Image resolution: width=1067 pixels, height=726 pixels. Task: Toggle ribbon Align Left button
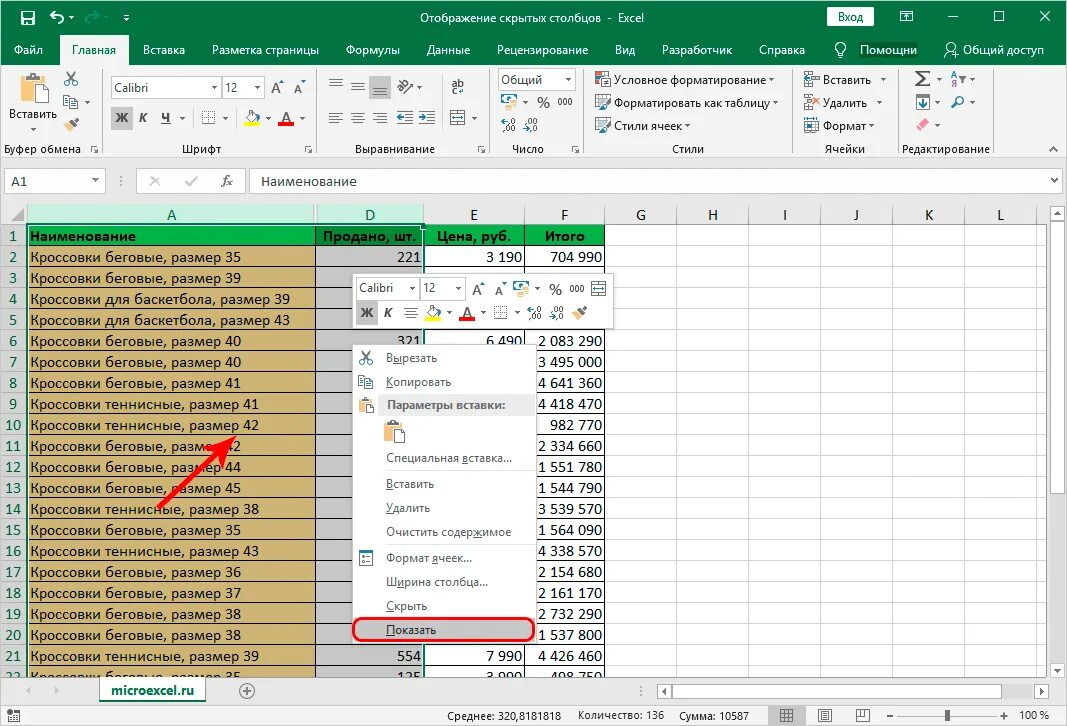[x=335, y=118]
